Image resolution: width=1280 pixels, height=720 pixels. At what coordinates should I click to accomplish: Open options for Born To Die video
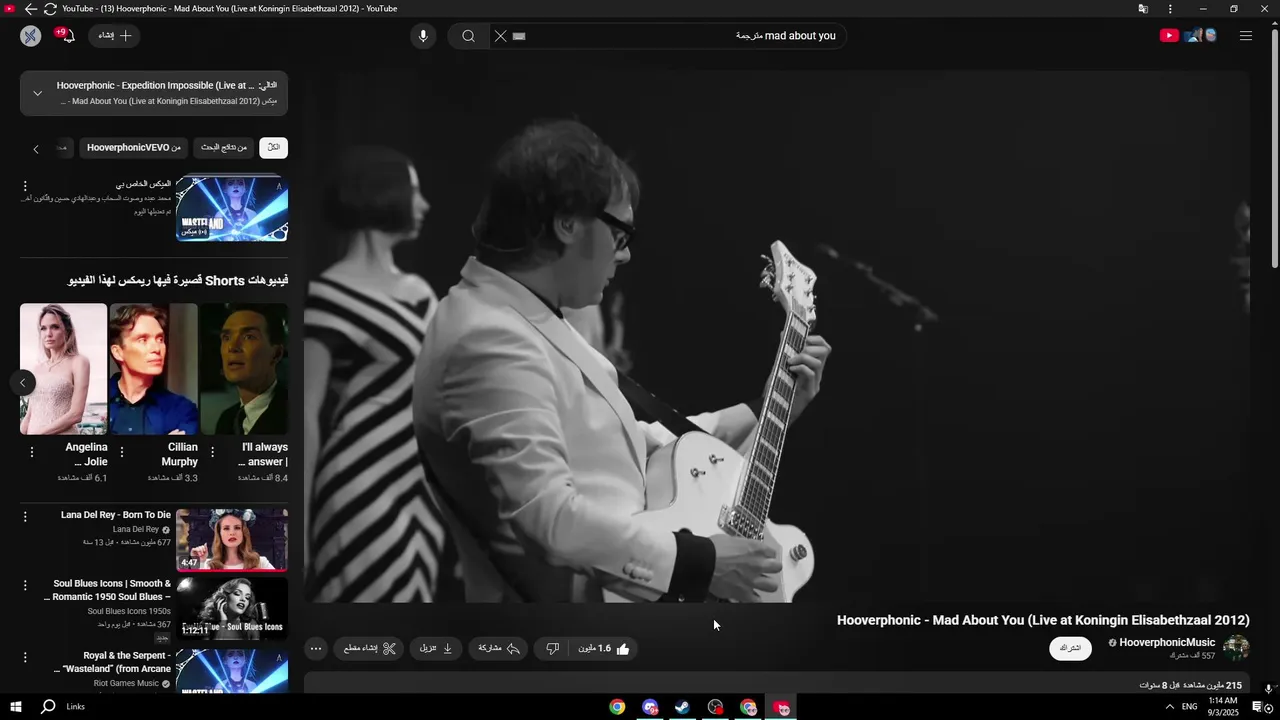coord(25,517)
